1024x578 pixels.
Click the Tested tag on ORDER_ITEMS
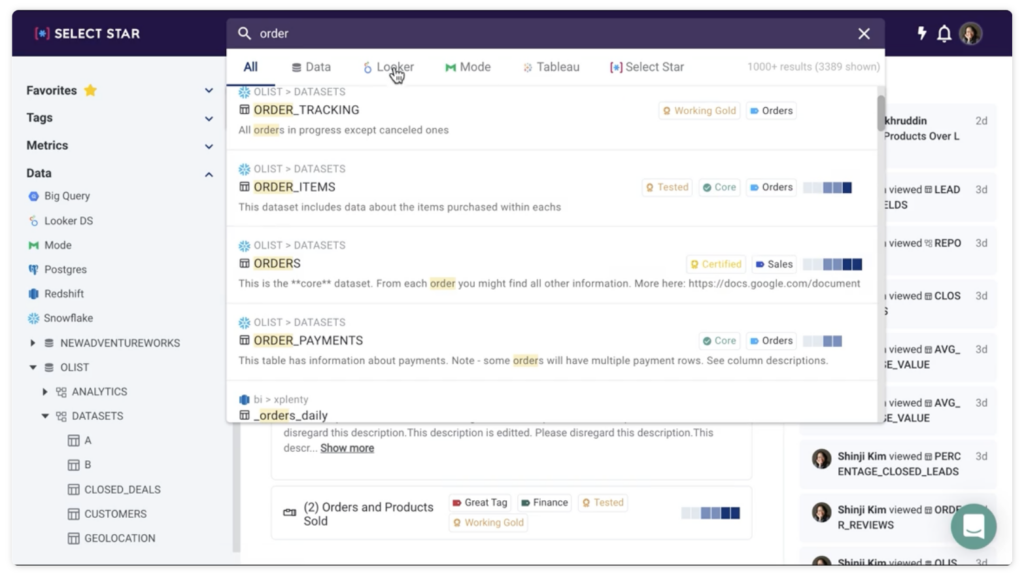[667, 187]
